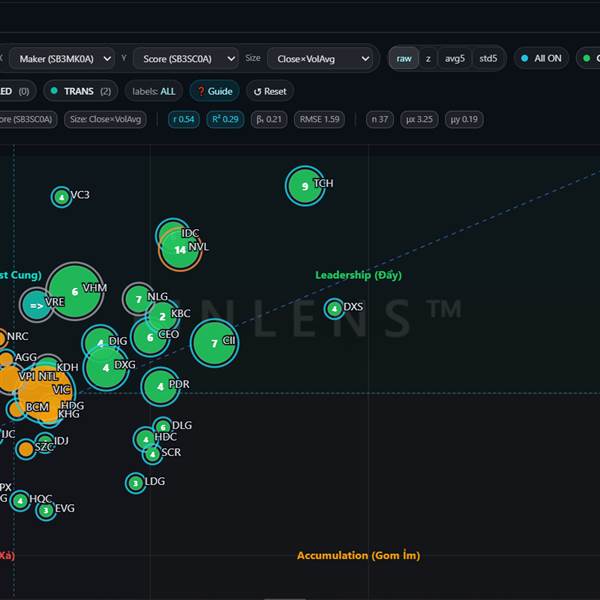Select the teal VRE arrow bubble
Image resolution: width=600 pixels, height=600 pixels.
pyautogui.click(x=36, y=303)
